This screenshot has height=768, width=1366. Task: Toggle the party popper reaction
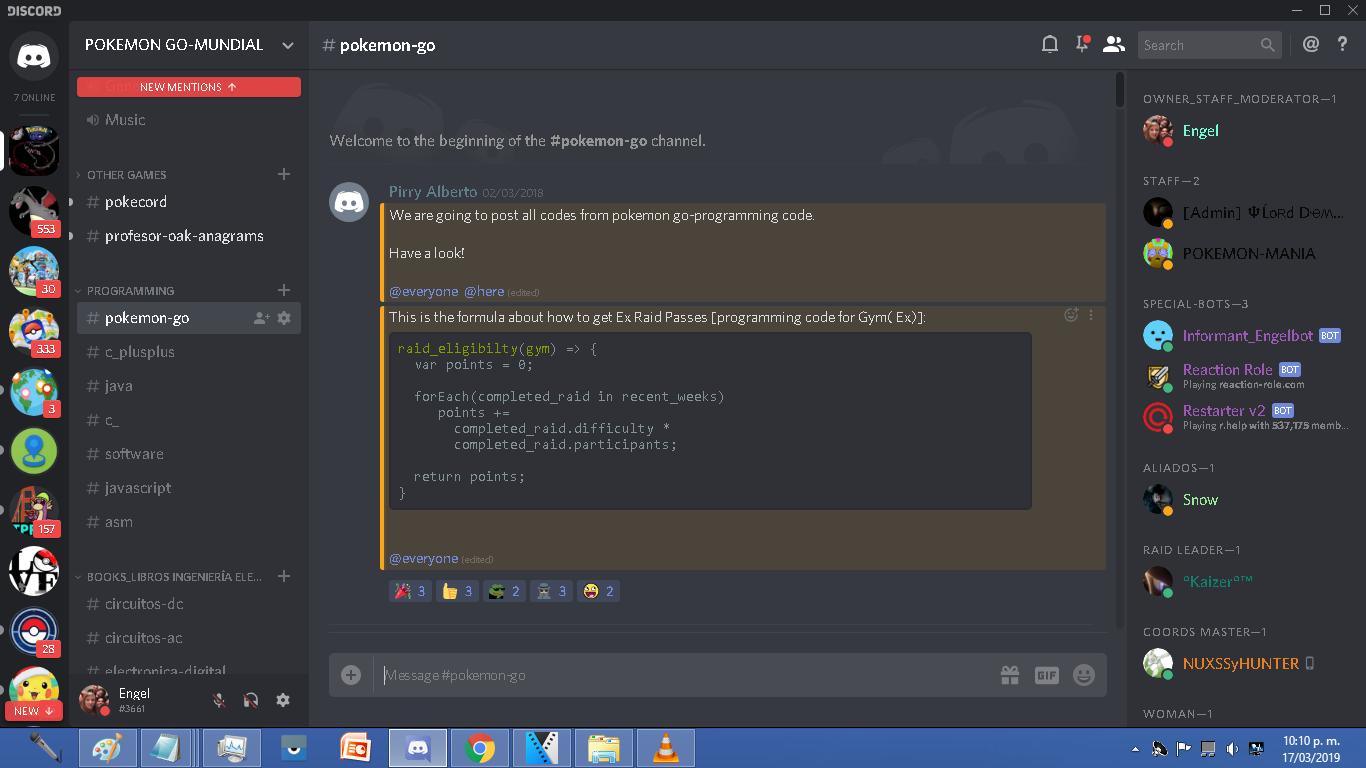(410, 591)
